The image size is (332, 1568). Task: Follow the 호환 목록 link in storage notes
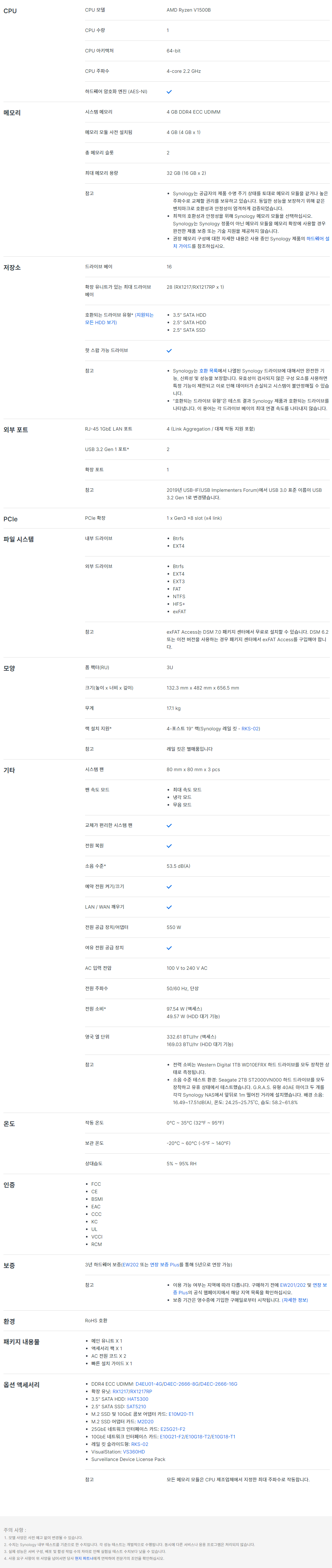209,371
